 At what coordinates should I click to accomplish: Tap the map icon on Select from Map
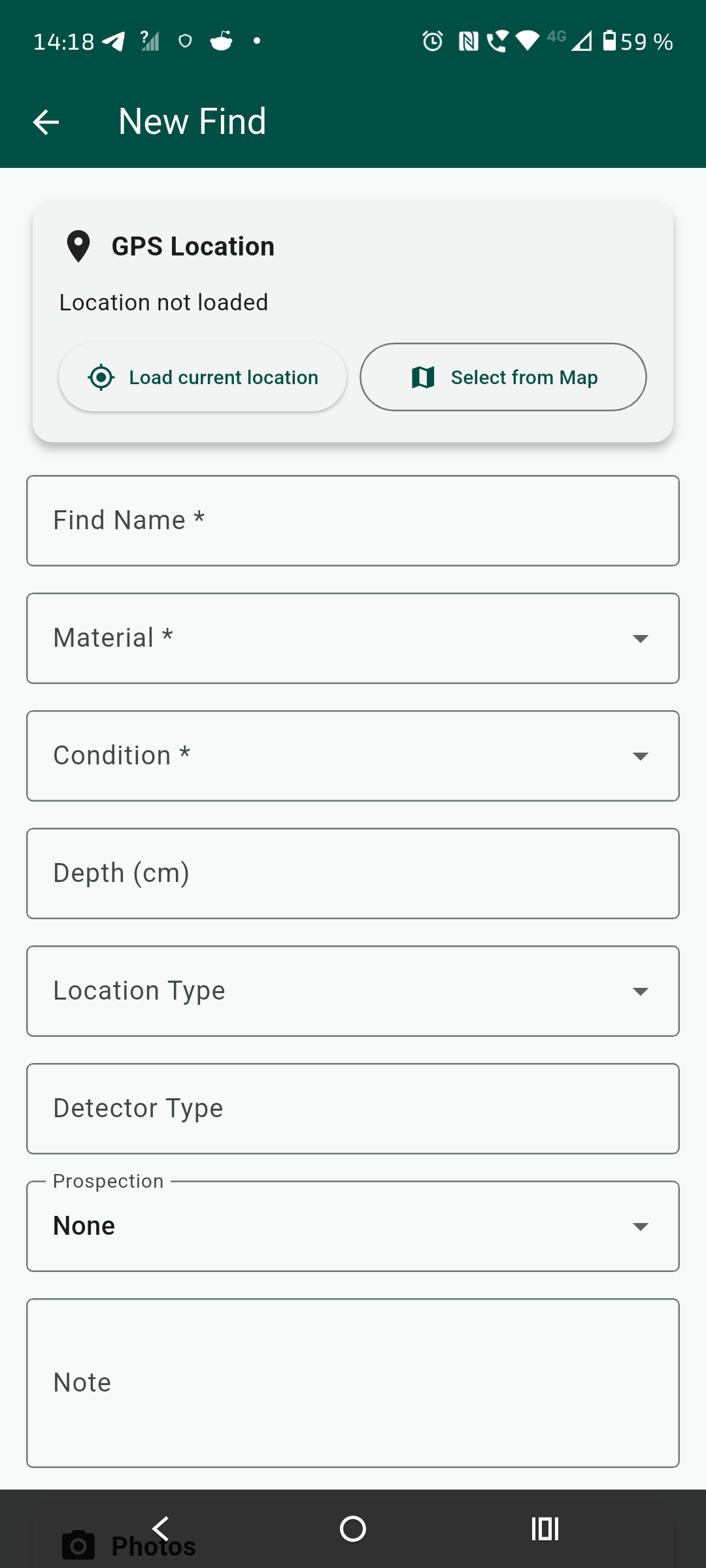pyautogui.click(x=423, y=378)
